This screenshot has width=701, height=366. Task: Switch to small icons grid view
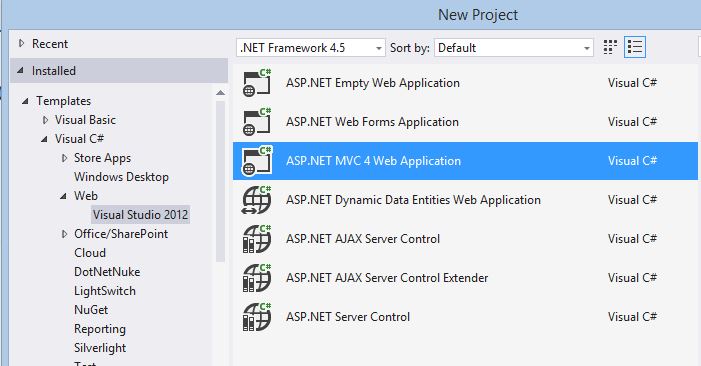(x=610, y=47)
